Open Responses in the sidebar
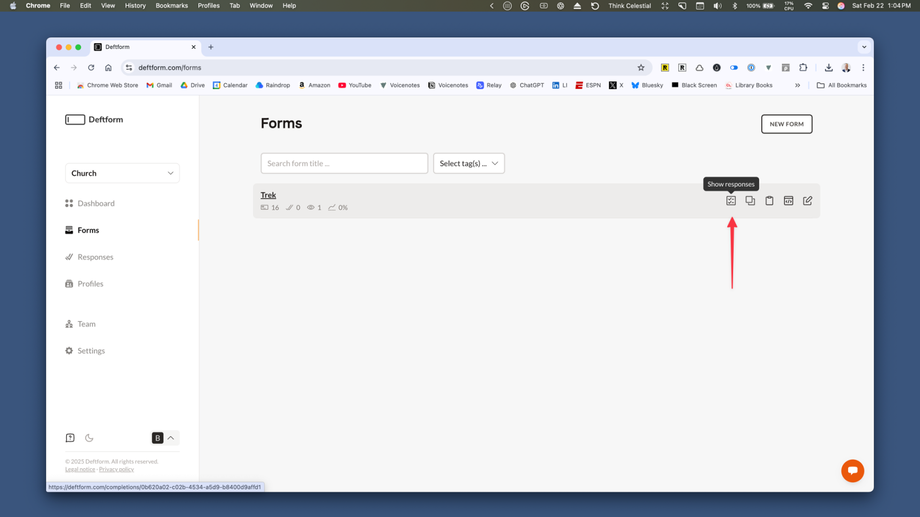The width and height of the screenshot is (920, 517). [89, 257]
